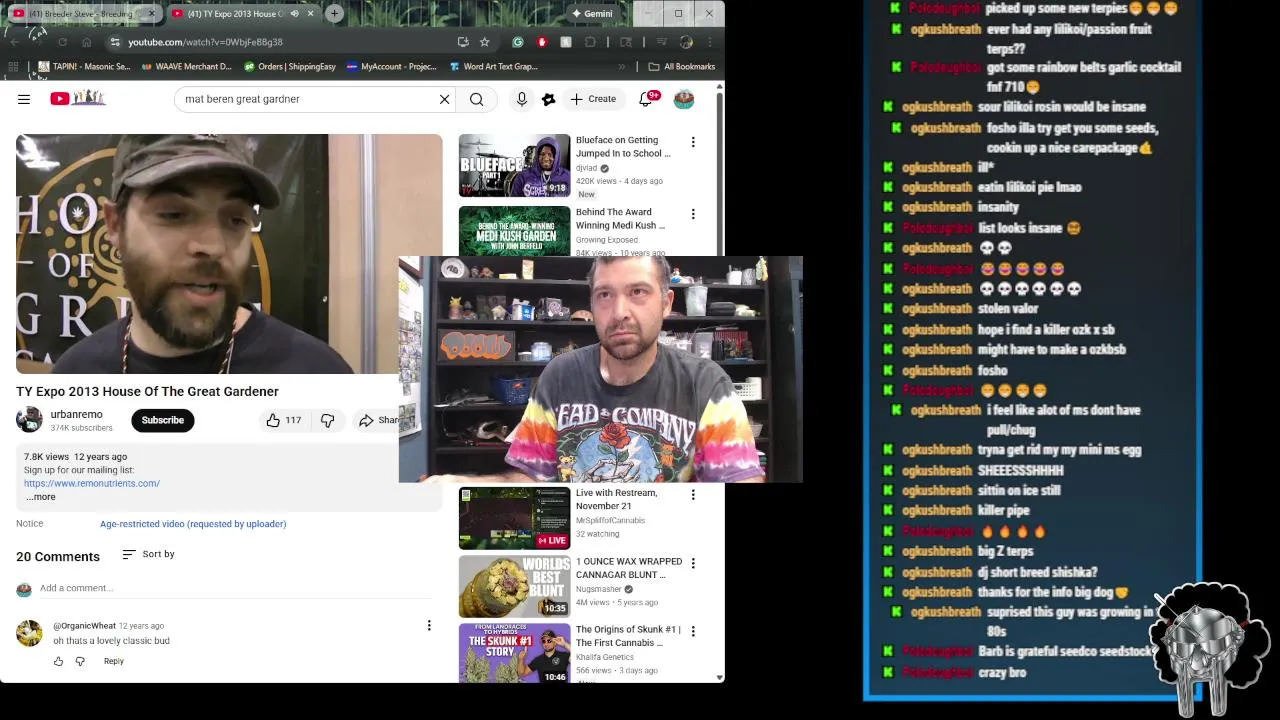This screenshot has height=720, width=1280.
Task: Open options for OrganicWheat's comment
Action: click(x=429, y=626)
